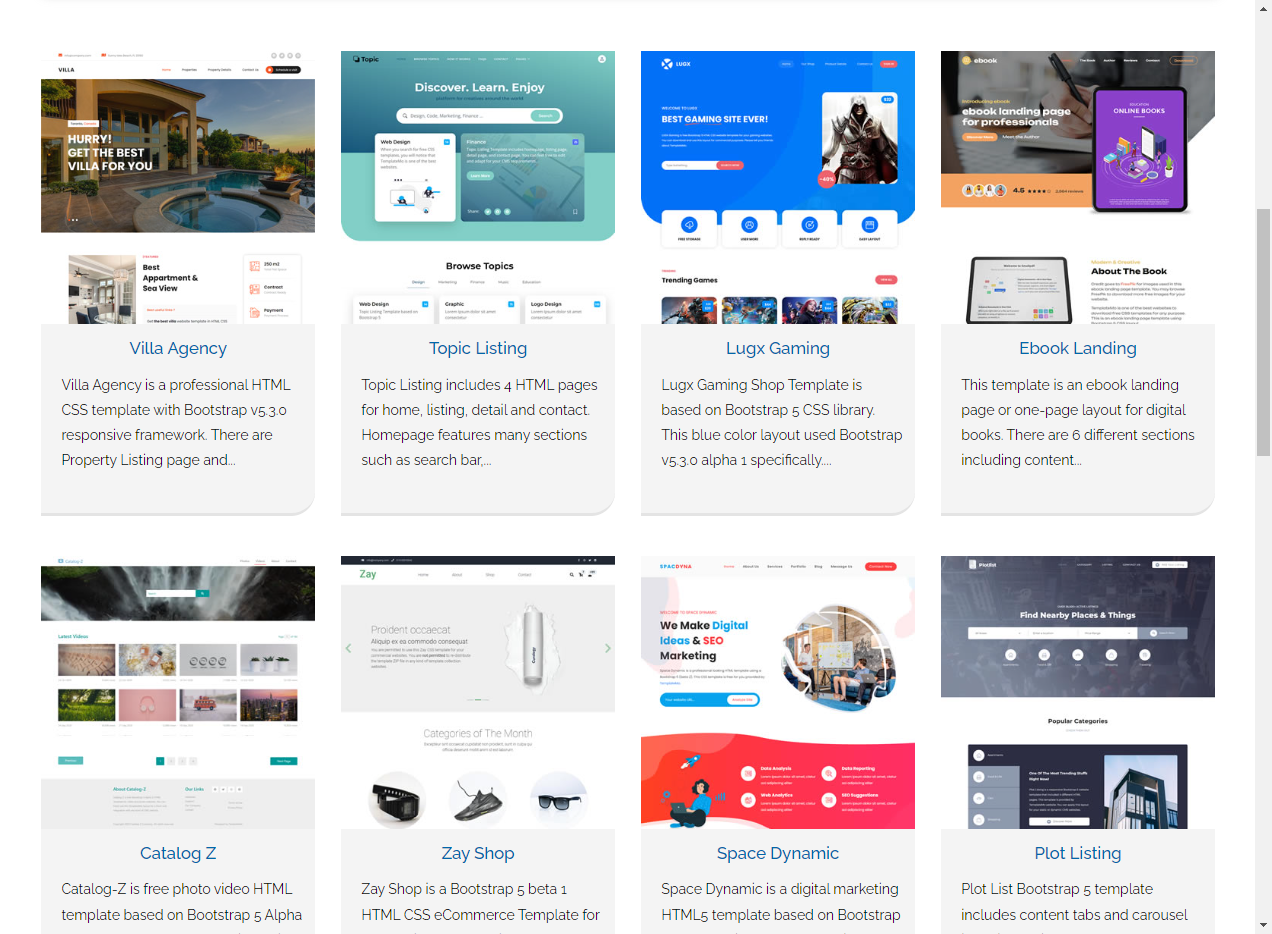
Task: Open the Plot Listing template preview image
Action: point(1078,692)
